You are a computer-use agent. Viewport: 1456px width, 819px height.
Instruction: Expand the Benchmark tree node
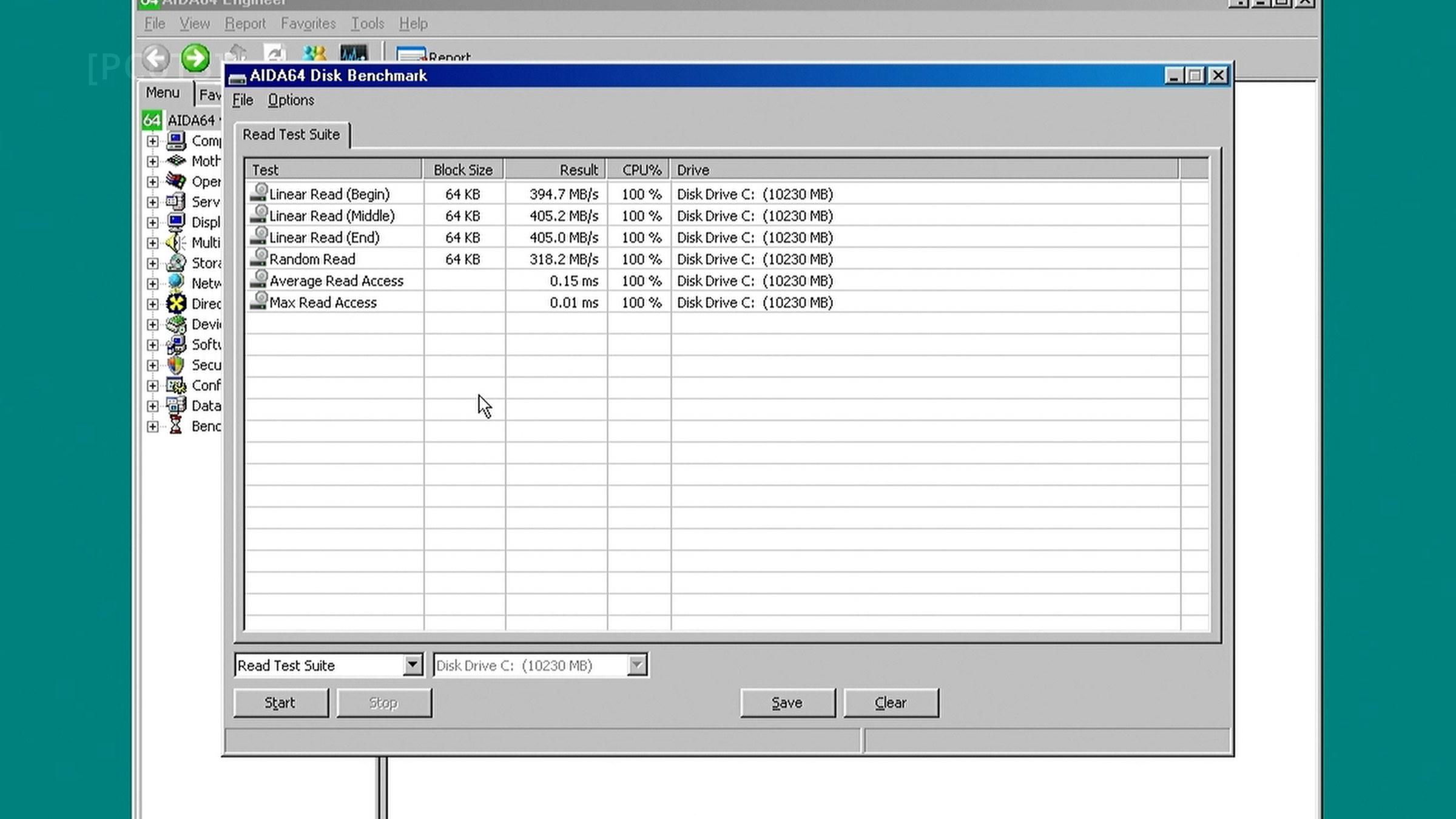click(152, 426)
